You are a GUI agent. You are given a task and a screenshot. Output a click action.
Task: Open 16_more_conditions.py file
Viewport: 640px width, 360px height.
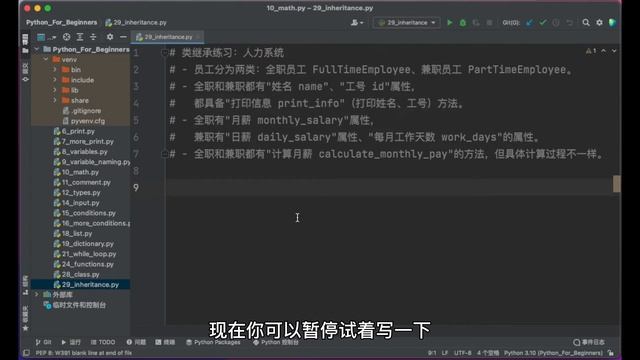(x=92, y=223)
